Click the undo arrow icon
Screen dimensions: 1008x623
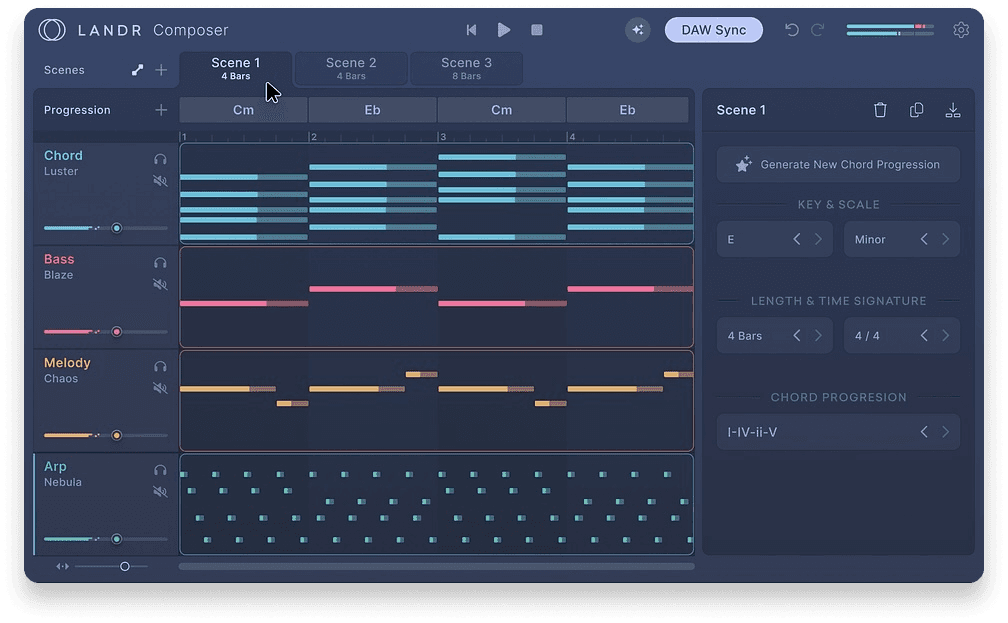pos(792,30)
